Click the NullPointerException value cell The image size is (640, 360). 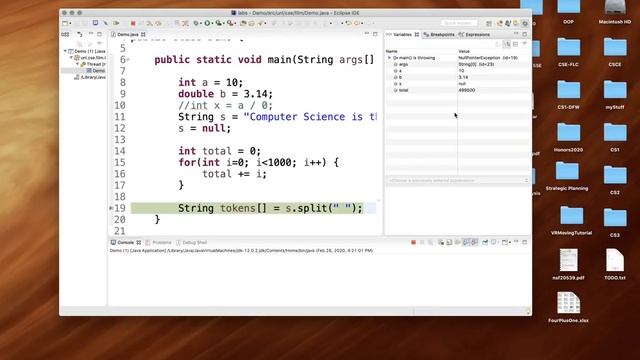tap(488, 58)
